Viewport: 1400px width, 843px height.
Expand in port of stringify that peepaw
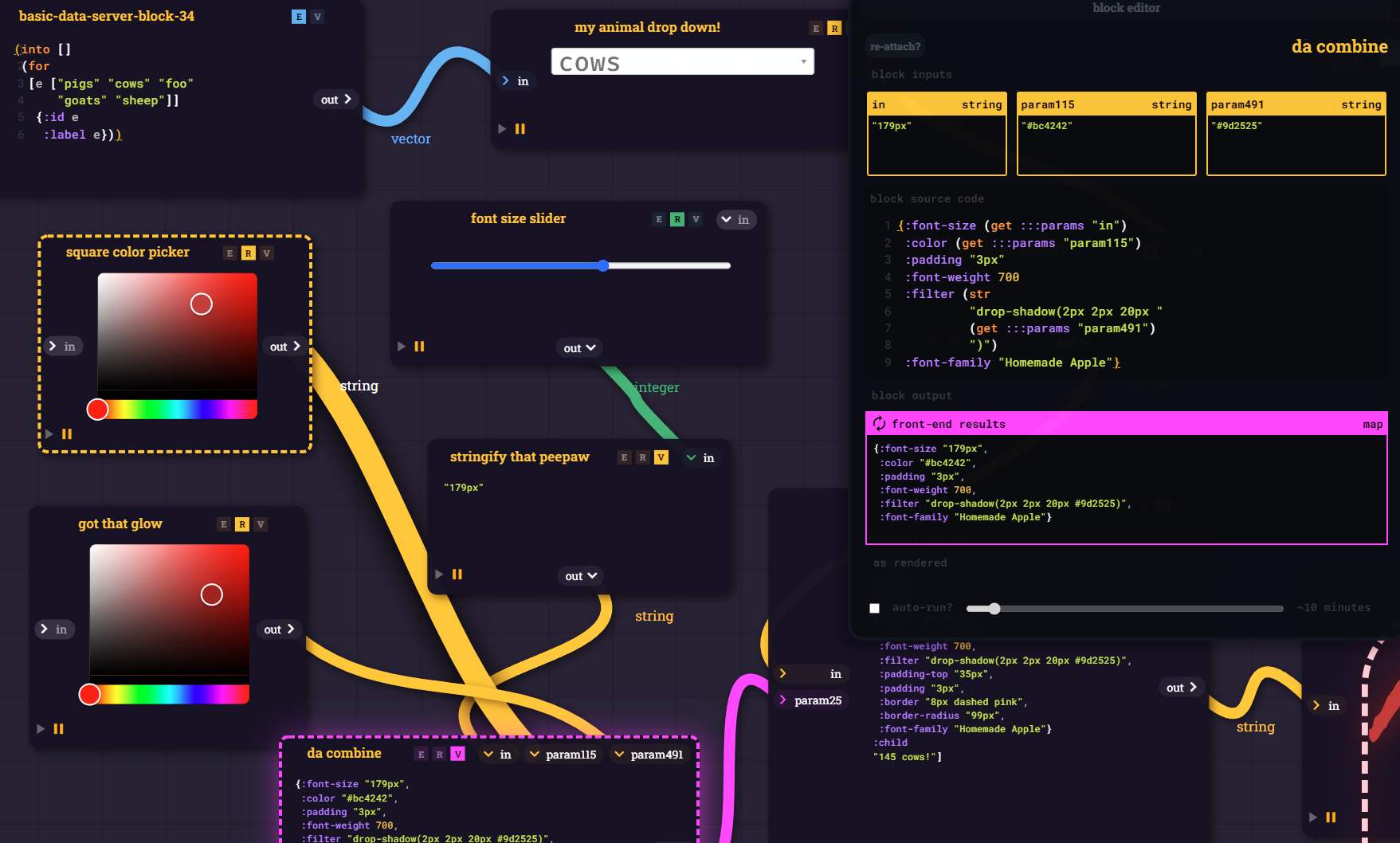701,458
